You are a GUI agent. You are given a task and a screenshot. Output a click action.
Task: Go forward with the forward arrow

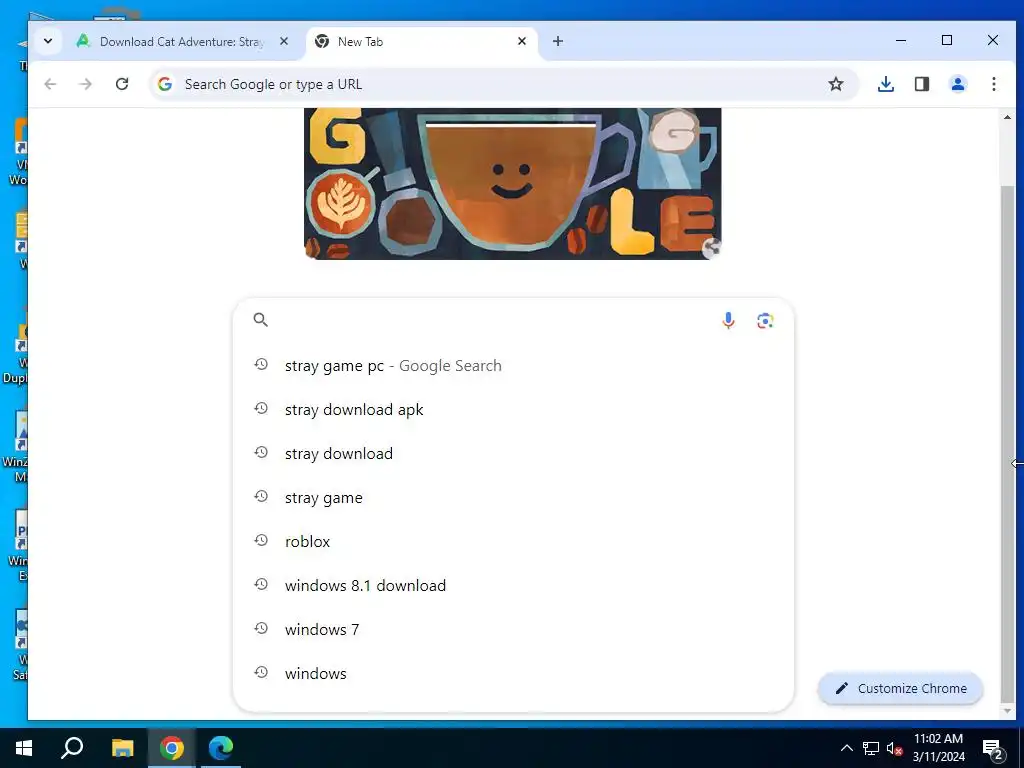tap(86, 84)
